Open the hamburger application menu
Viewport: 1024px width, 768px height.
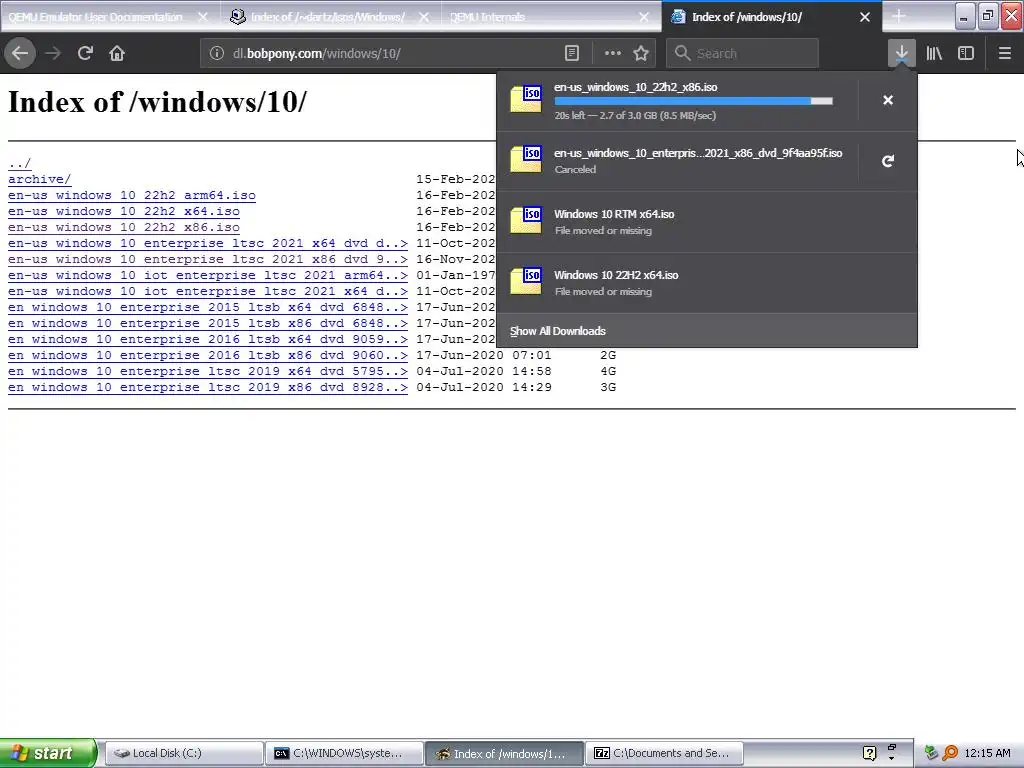pyautogui.click(x=1004, y=53)
